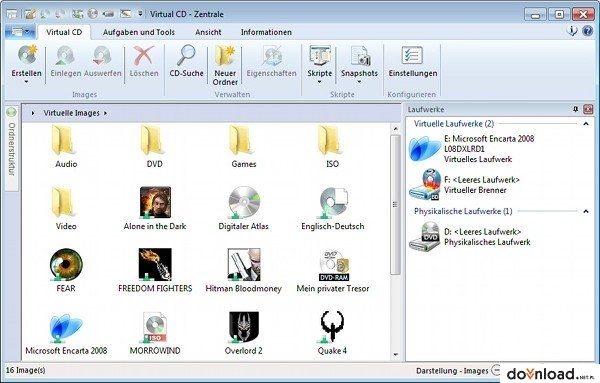Select the FEAR eye image
Image resolution: width=600 pixels, height=383 pixels.
click(x=66, y=264)
